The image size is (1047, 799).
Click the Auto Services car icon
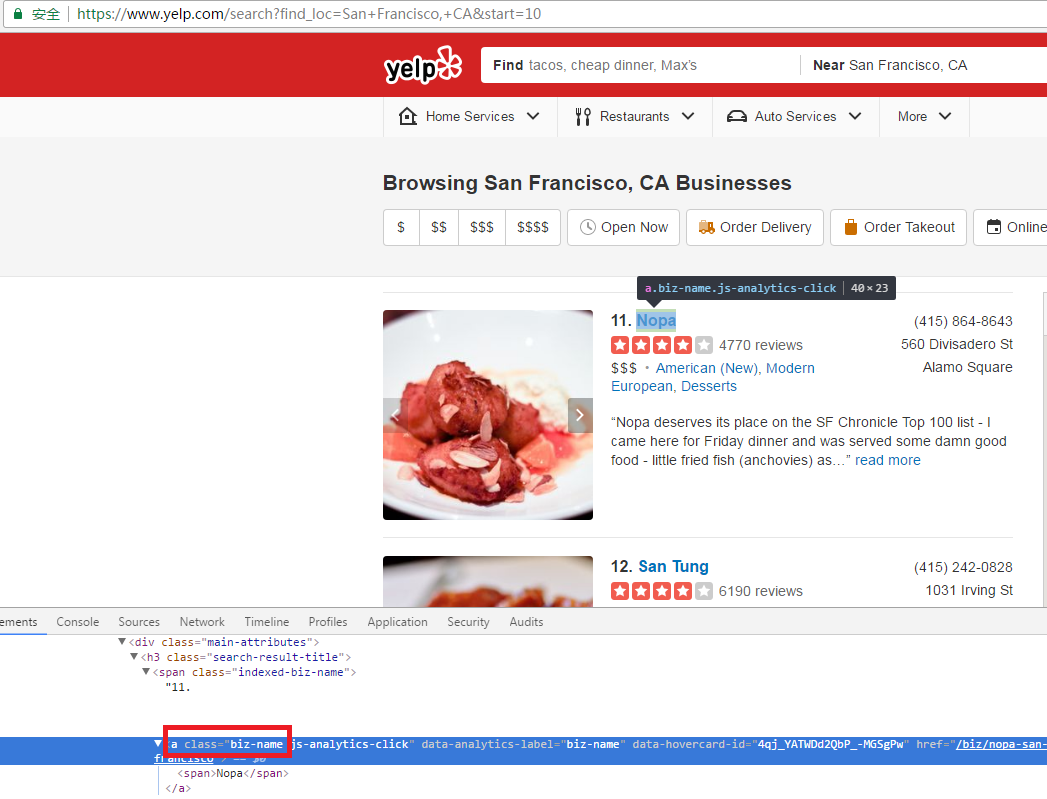737,117
